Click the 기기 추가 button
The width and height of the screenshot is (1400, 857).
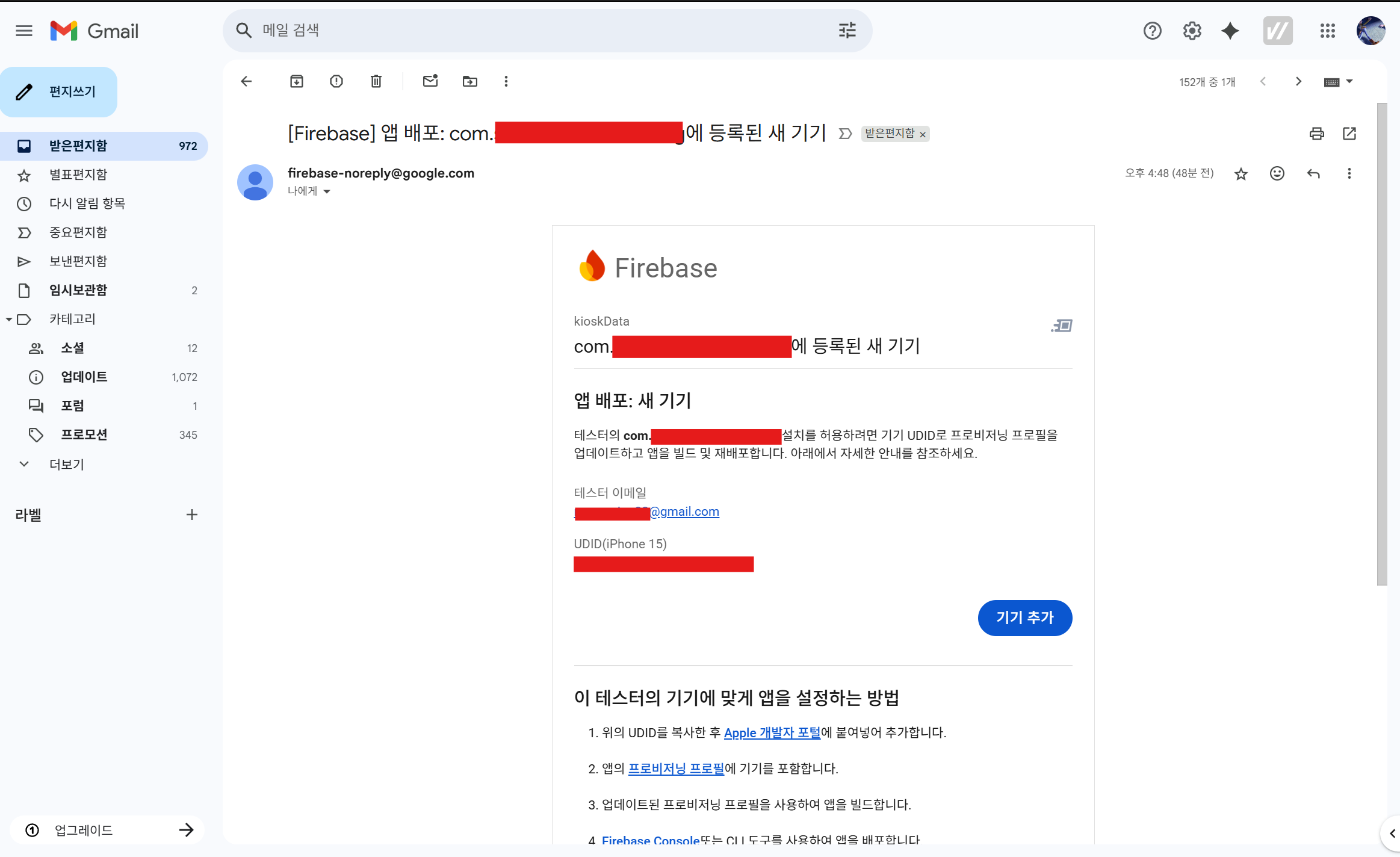[1024, 617]
